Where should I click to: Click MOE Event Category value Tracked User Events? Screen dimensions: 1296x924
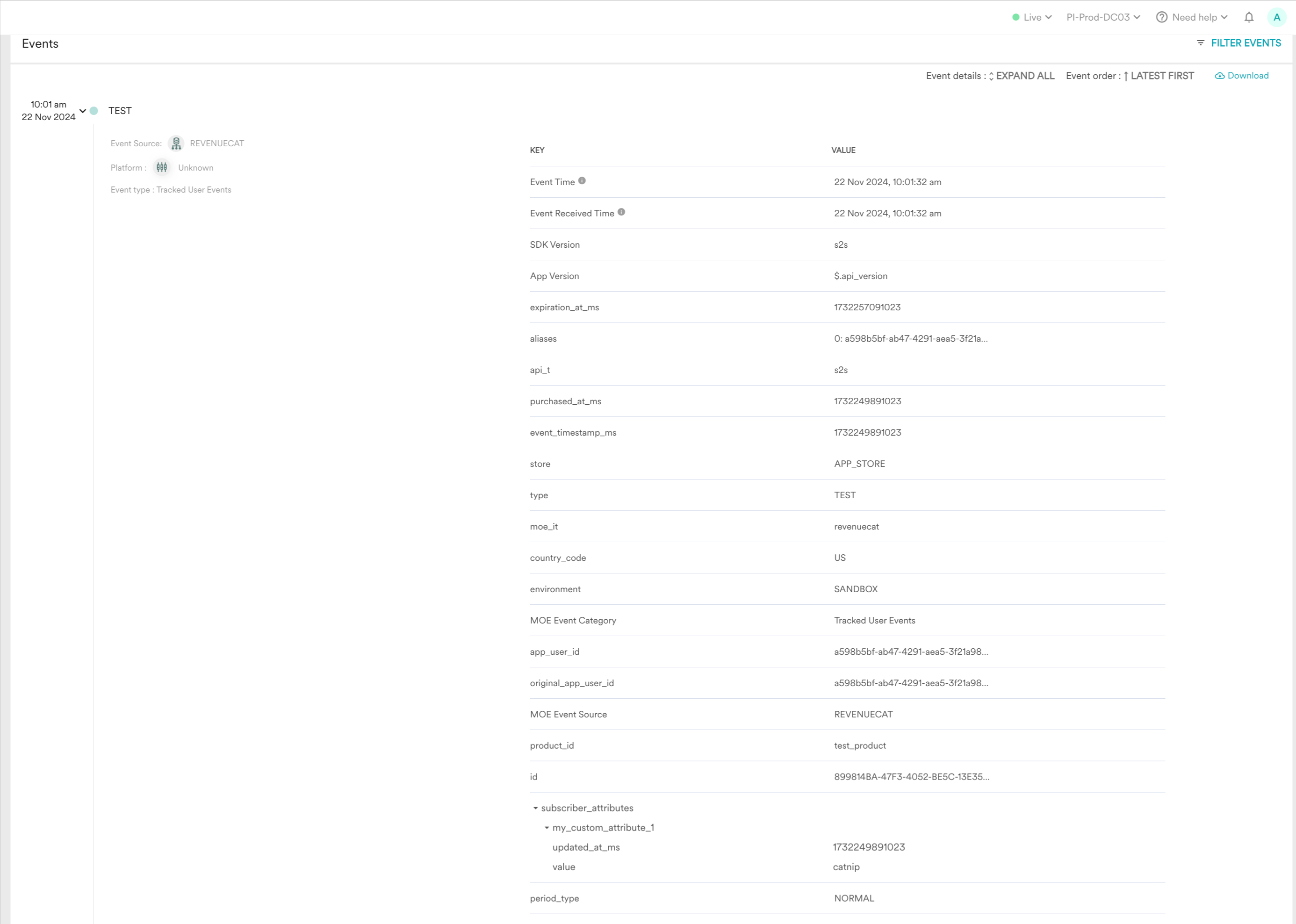click(874, 620)
